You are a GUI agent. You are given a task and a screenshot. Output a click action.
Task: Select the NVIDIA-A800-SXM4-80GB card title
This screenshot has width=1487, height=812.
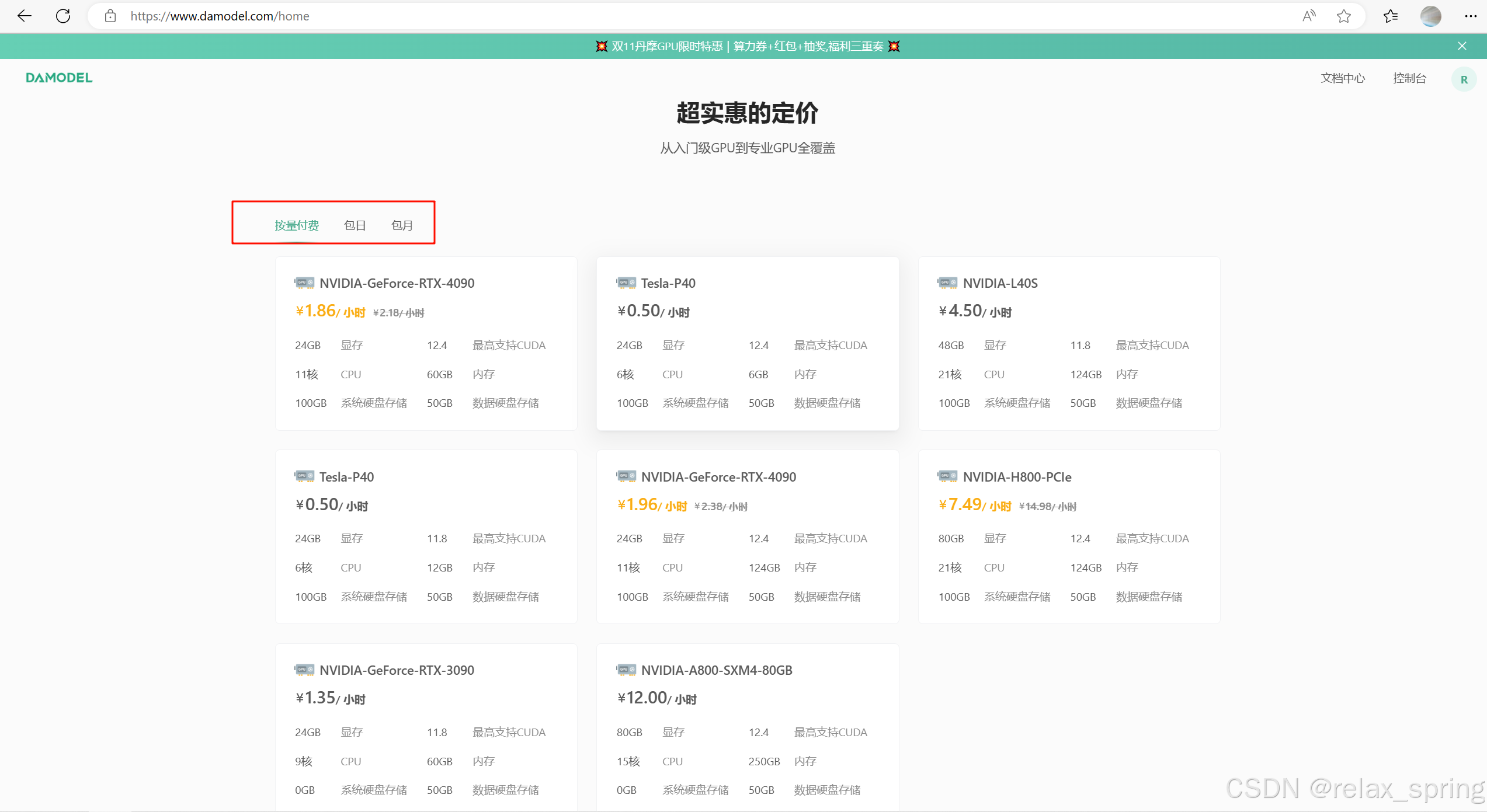click(x=717, y=670)
